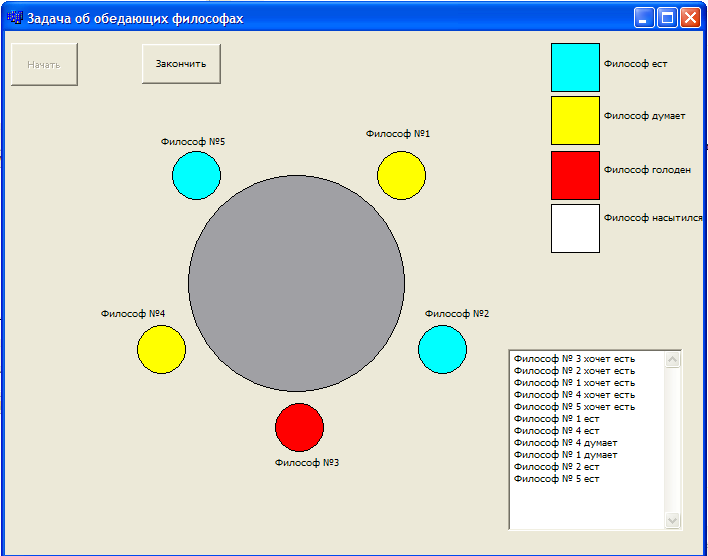The image size is (708, 556).
Task: Click the legend text Философ ест
Action: click(635, 64)
